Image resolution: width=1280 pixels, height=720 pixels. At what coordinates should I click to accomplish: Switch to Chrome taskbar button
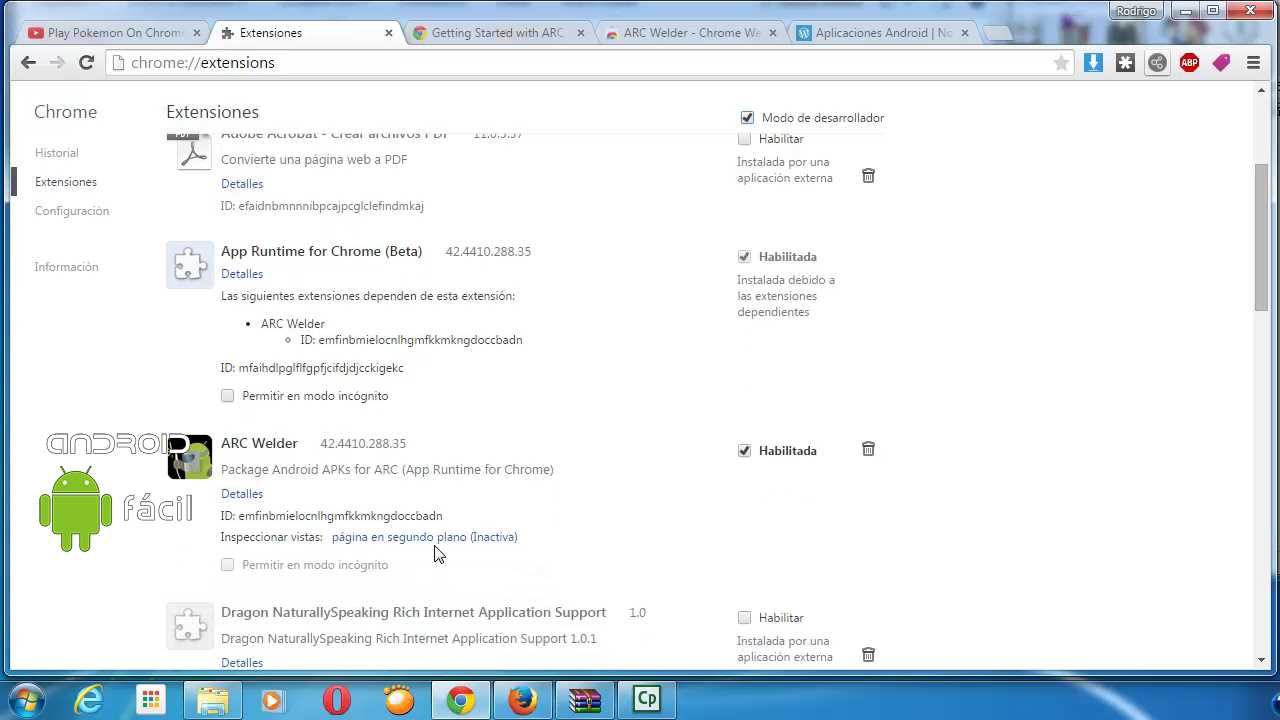[461, 700]
